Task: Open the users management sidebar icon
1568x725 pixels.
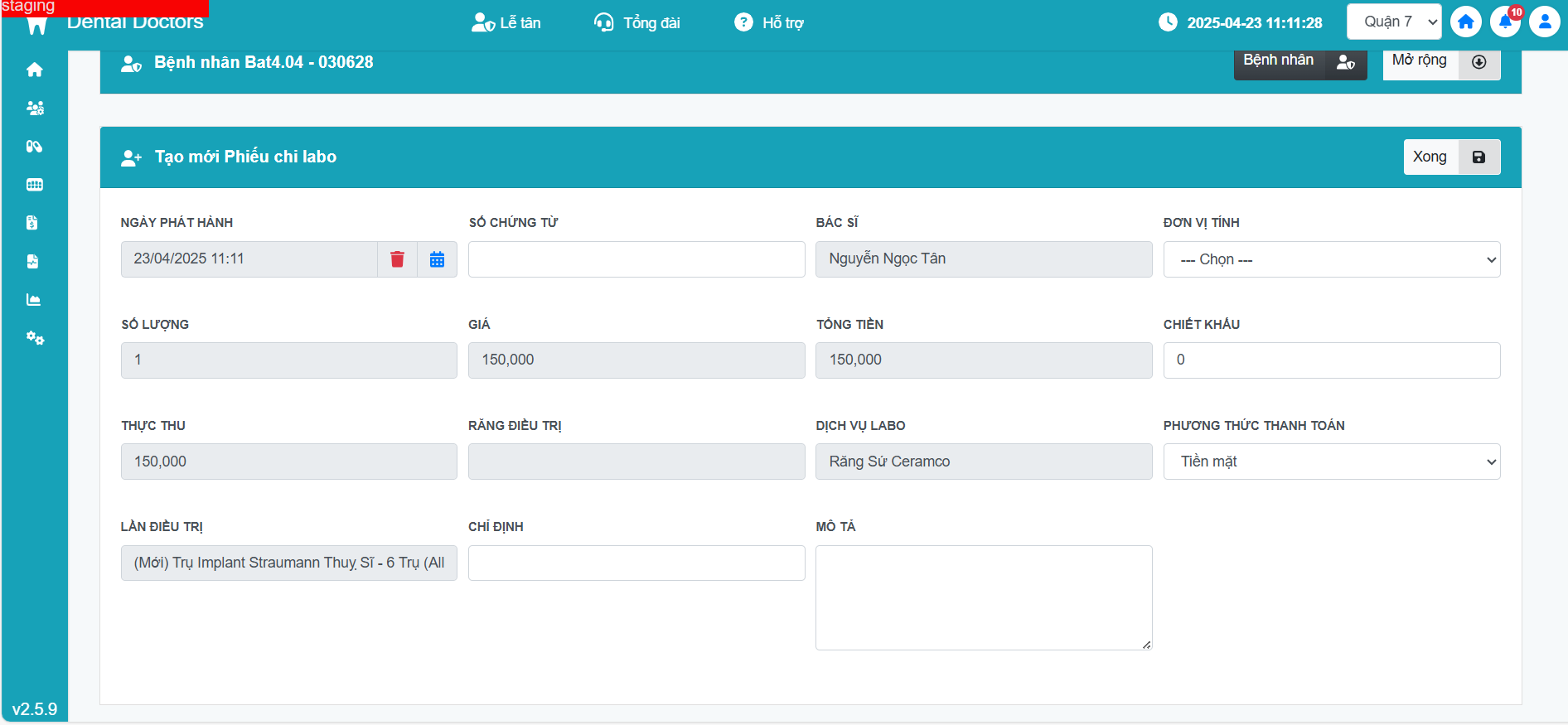Action: tap(35, 108)
